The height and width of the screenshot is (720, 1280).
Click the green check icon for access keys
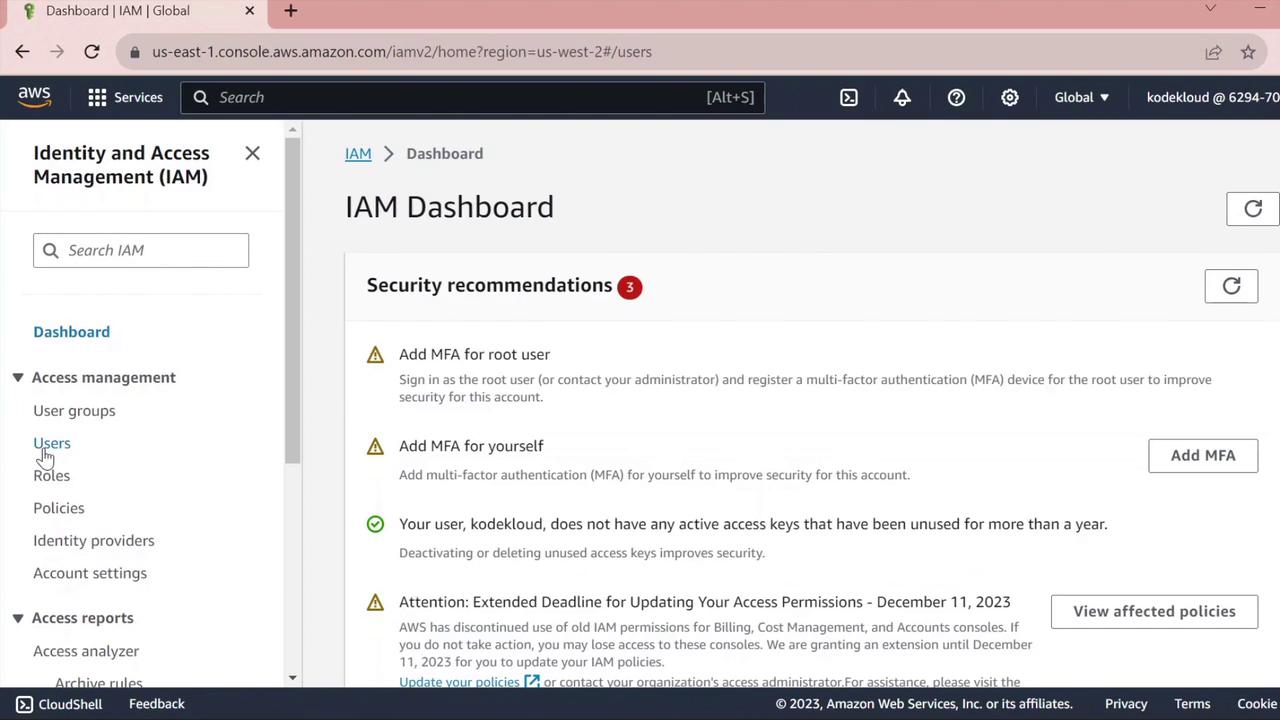pos(375,524)
